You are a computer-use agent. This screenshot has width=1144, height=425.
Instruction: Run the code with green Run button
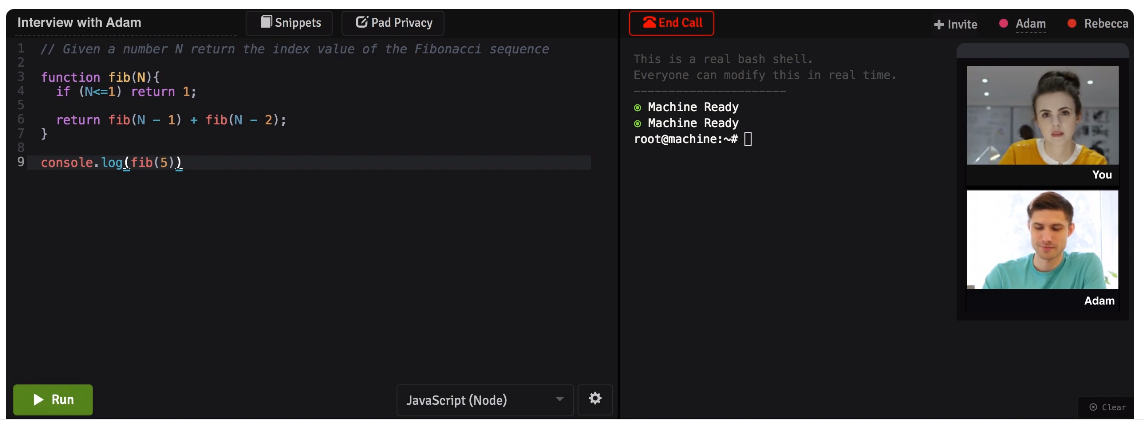tap(53, 399)
